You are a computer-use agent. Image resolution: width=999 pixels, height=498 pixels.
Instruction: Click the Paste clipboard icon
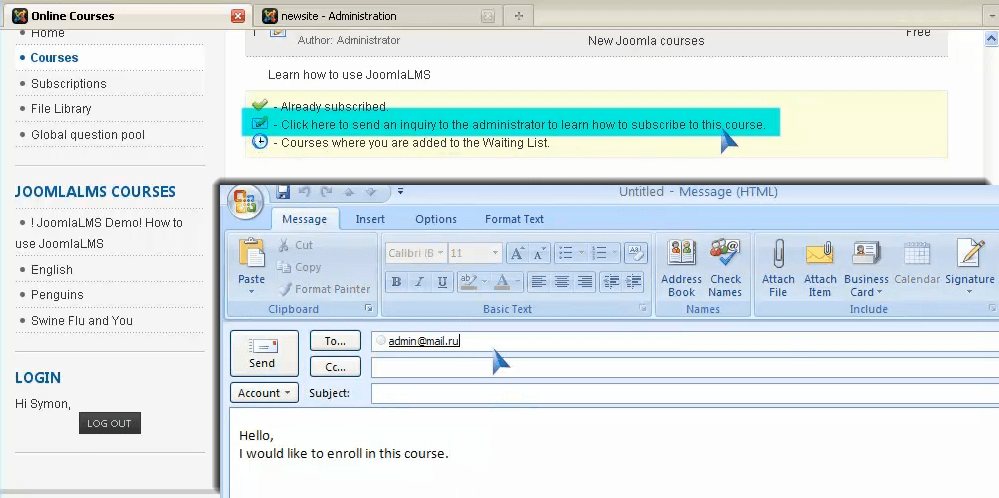click(x=252, y=253)
